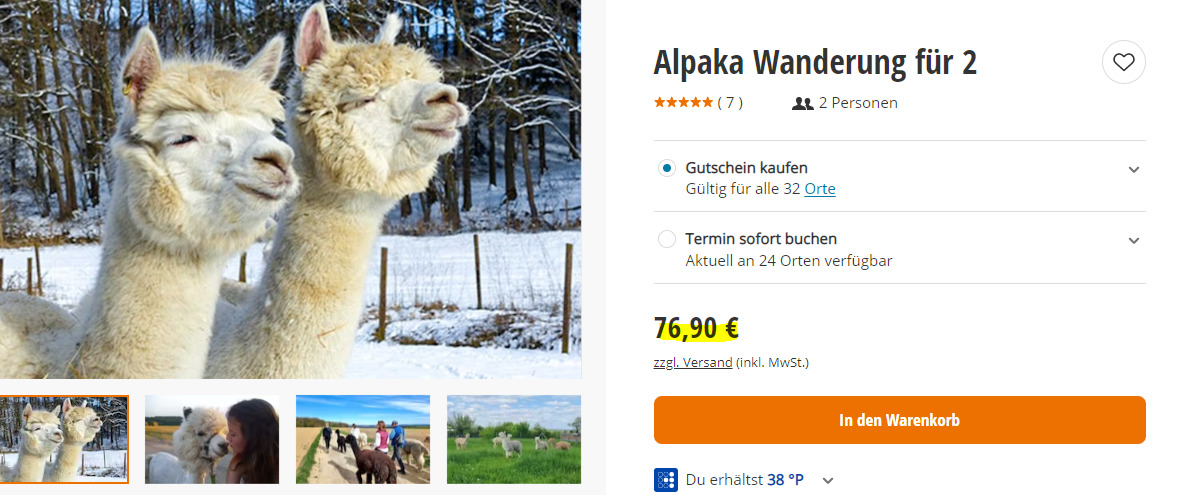Click the main alpaca product image
Viewport: 1190px width, 495px height.
click(291, 189)
